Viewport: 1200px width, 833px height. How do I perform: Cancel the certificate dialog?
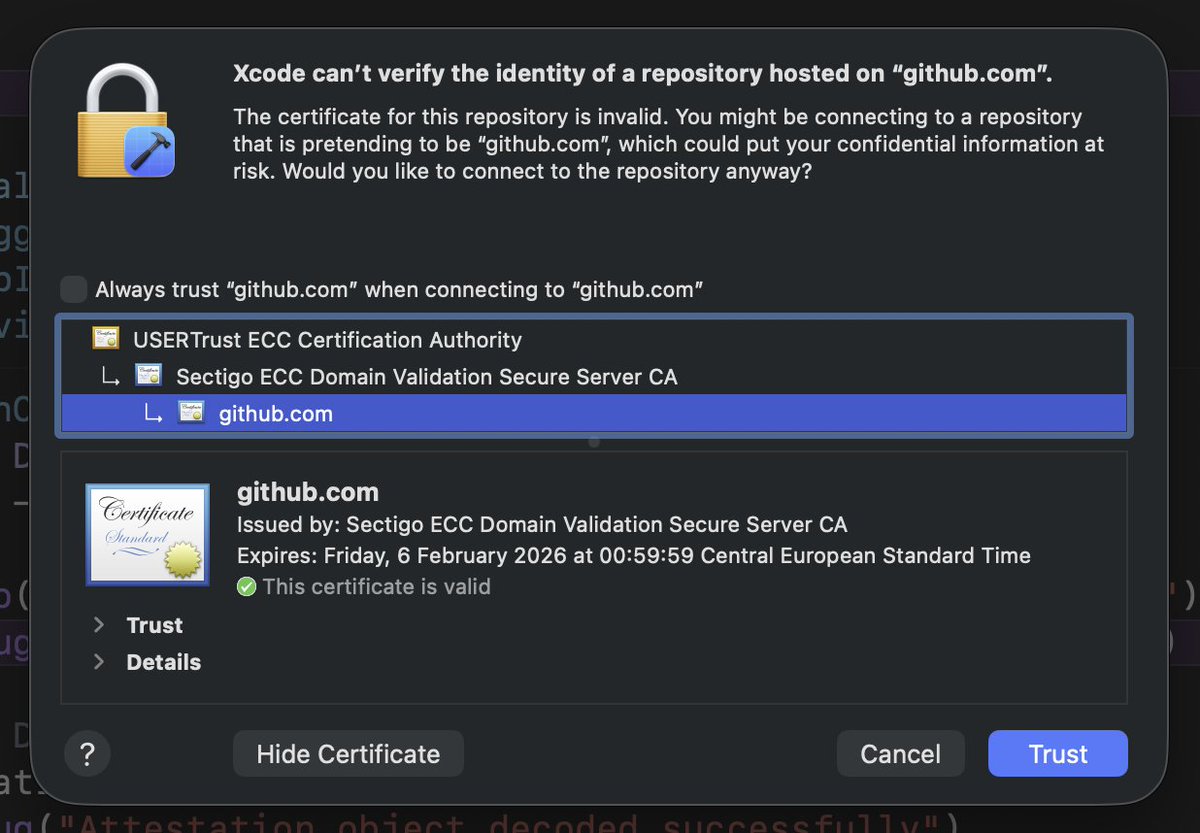click(900, 753)
